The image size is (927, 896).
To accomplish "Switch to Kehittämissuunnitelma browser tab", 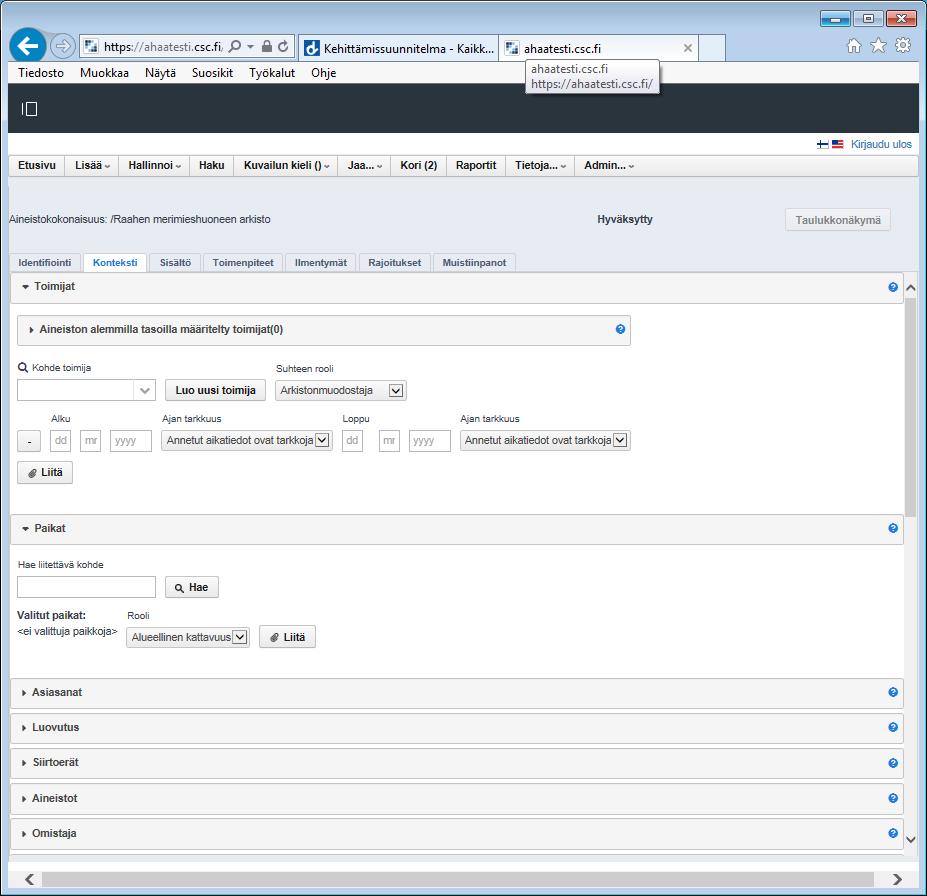I will point(399,48).
